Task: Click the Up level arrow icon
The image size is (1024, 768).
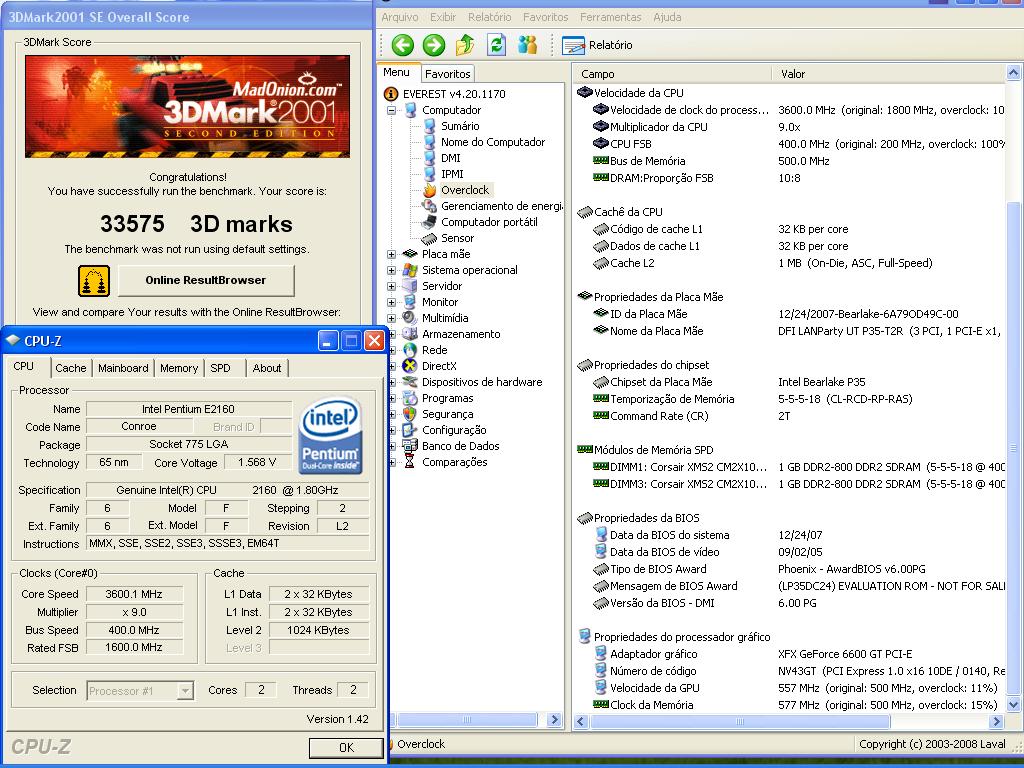Action: 465,45
